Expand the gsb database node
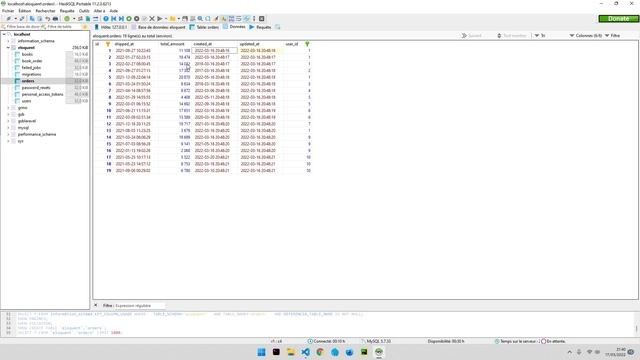The height and width of the screenshot is (360, 640). pyautogui.click(x=8, y=114)
